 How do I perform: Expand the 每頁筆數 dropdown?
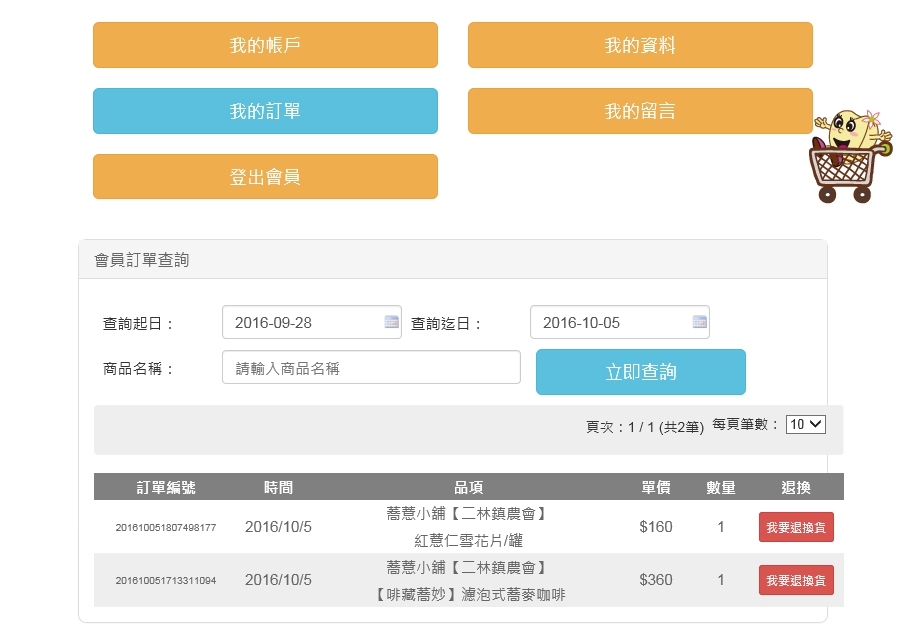805,424
